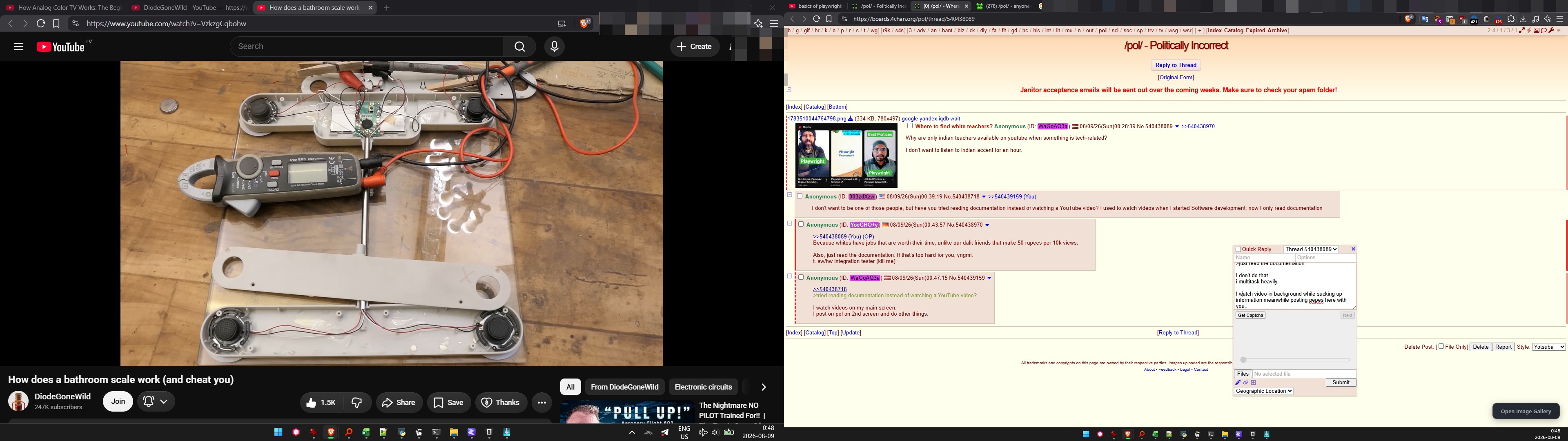Image resolution: width=1568 pixels, height=441 pixels.
Task: Open the post menu arrow for No.540438718
Action: click(984, 197)
